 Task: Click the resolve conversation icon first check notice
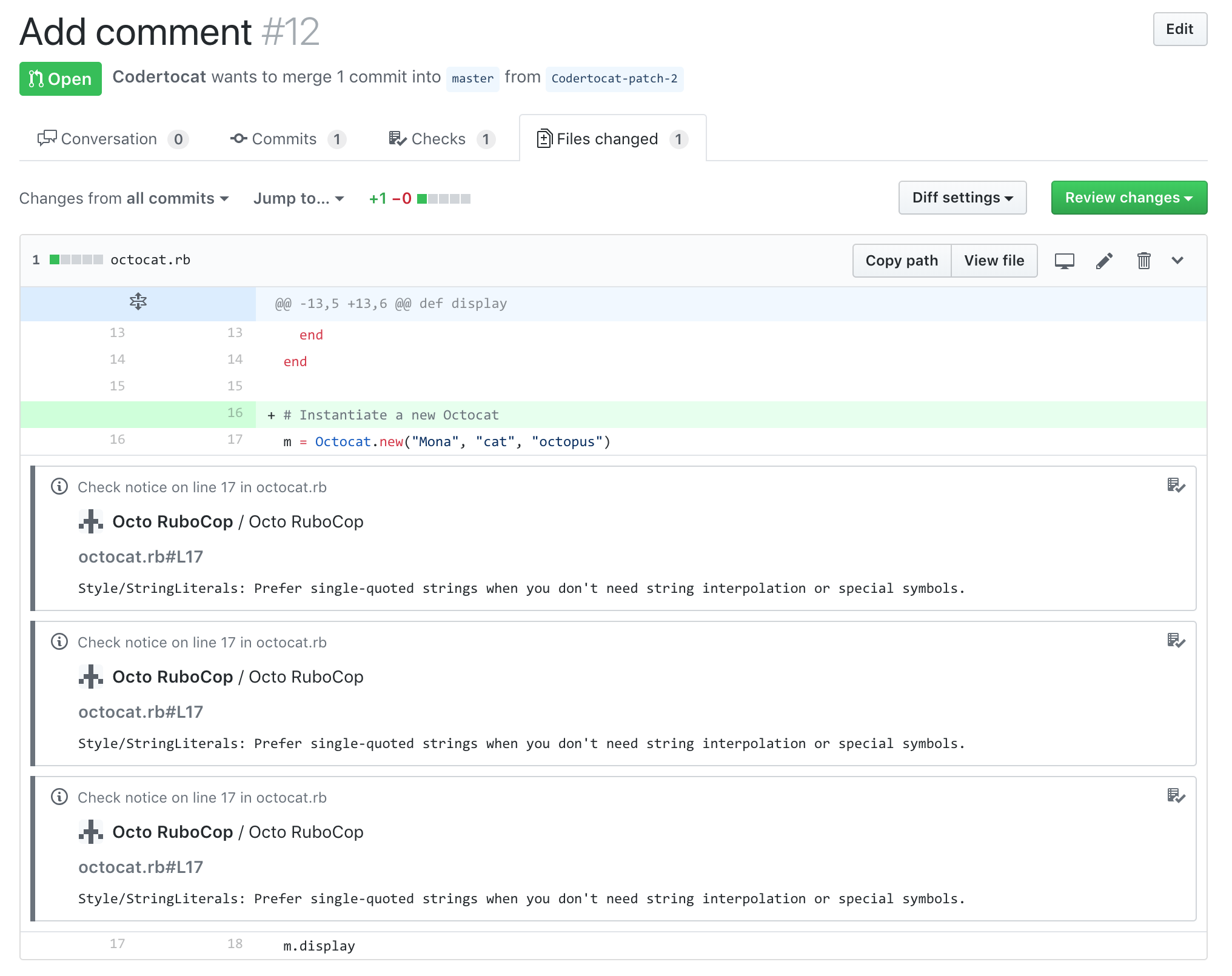[1175, 487]
